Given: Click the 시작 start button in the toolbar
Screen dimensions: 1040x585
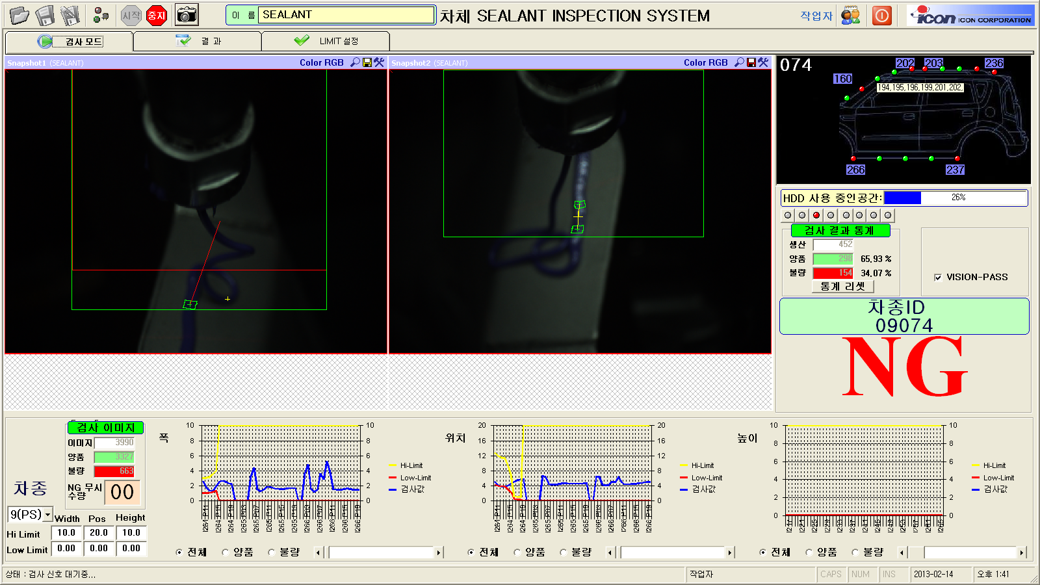Looking at the screenshot, I should pos(131,15).
